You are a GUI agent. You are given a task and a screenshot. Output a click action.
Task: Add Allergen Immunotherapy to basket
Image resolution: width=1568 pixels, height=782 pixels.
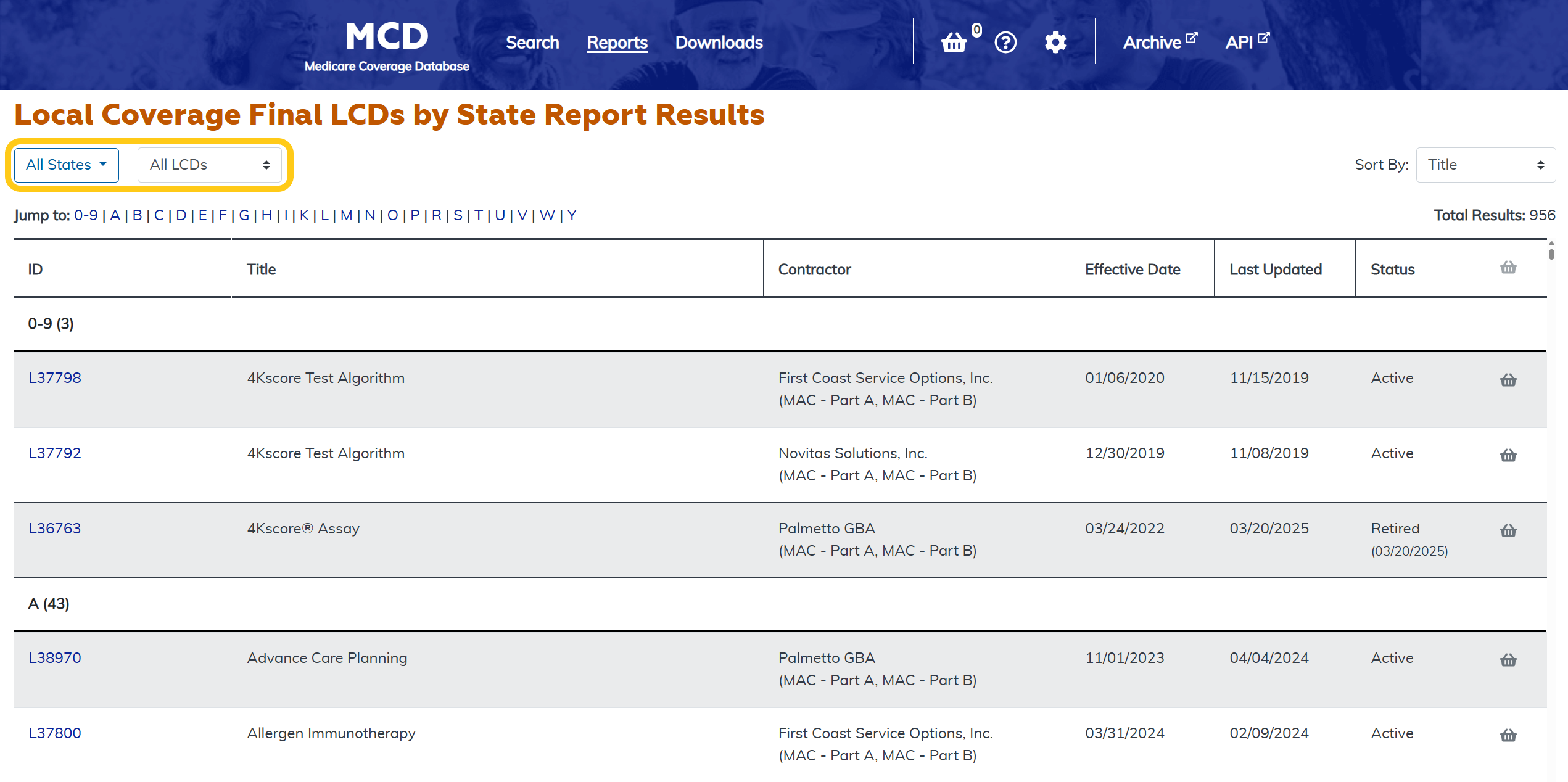click(1508, 735)
